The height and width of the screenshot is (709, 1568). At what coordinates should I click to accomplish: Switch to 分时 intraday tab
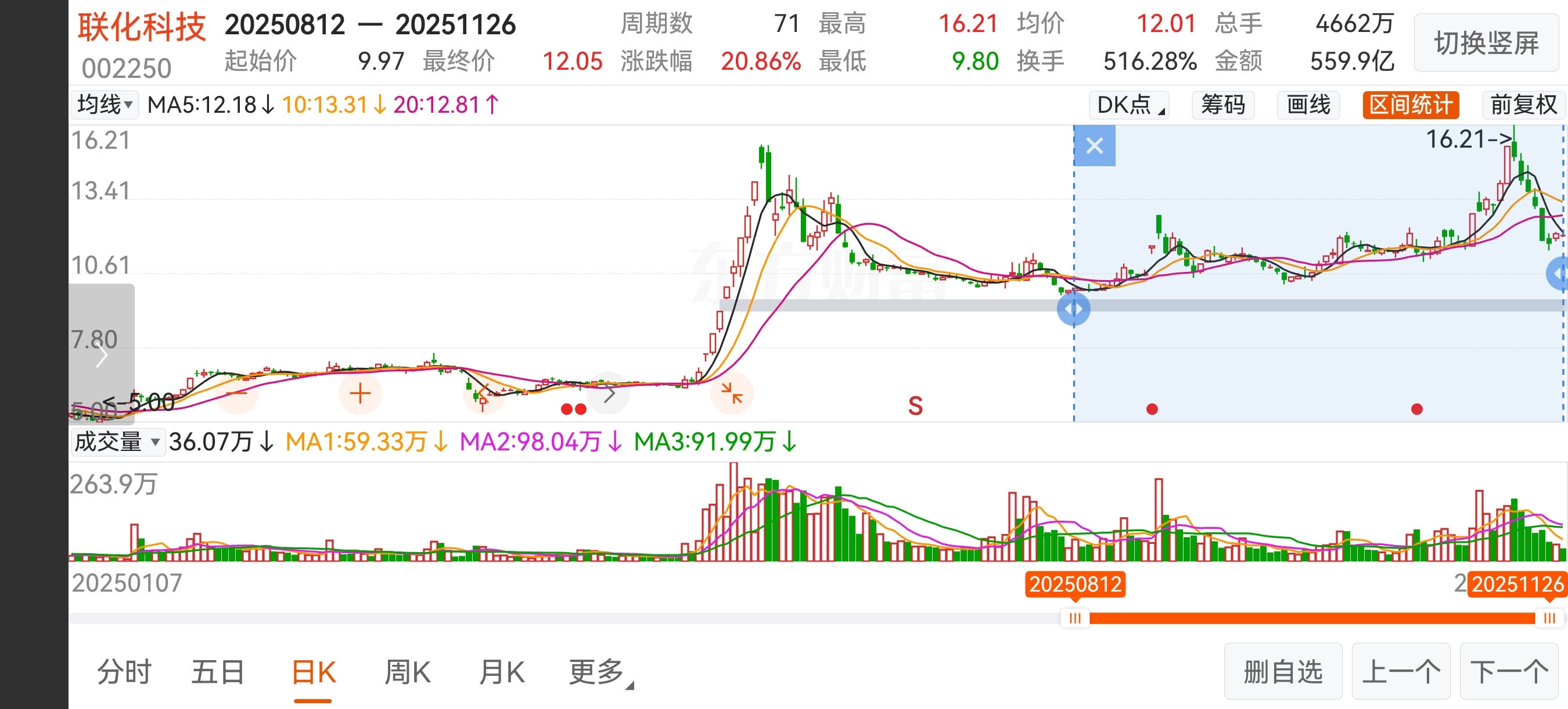coord(124,672)
